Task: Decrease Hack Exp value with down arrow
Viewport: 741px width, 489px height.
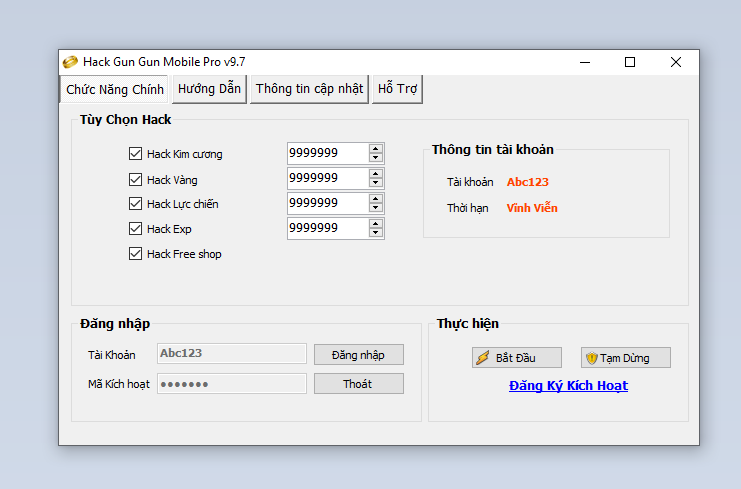Action: coord(376,233)
